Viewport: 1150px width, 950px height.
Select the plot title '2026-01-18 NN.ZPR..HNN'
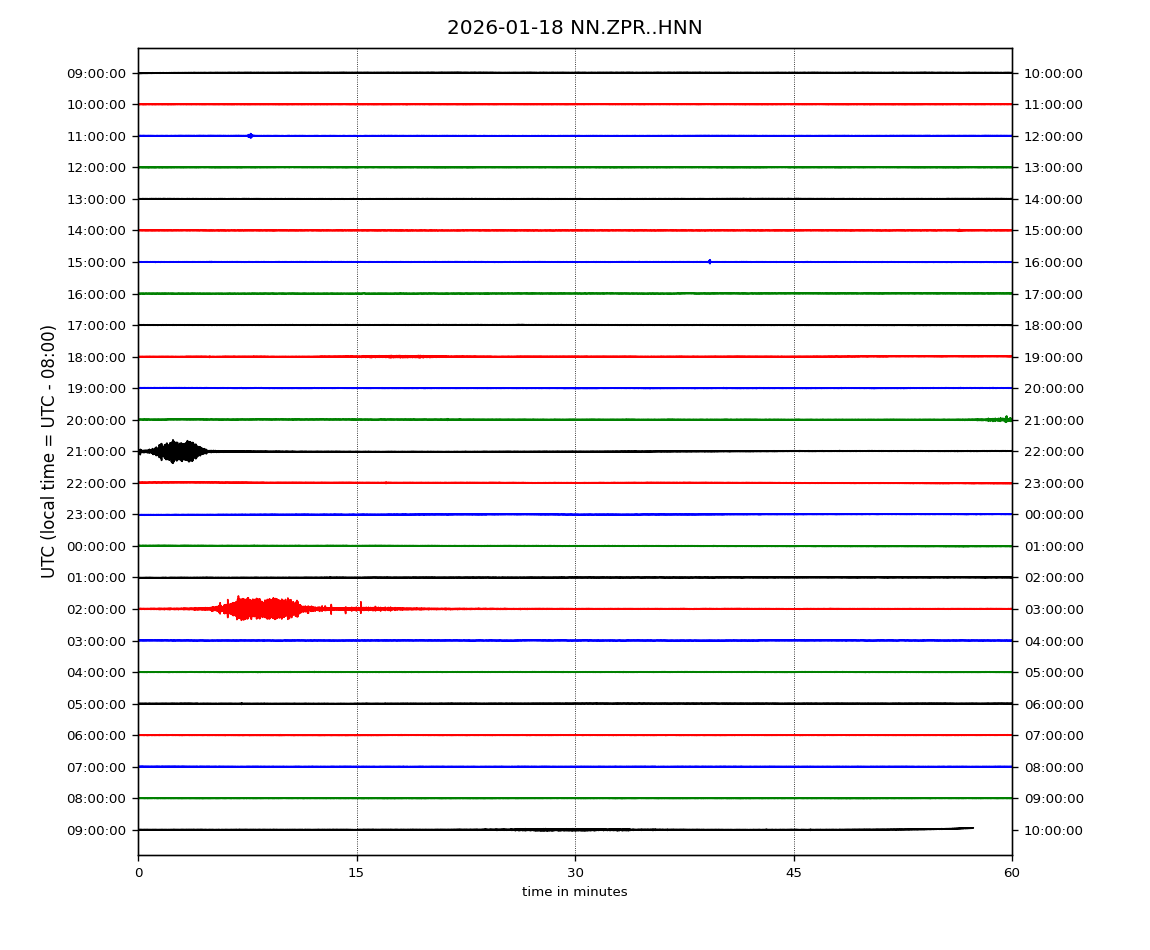(574, 28)
